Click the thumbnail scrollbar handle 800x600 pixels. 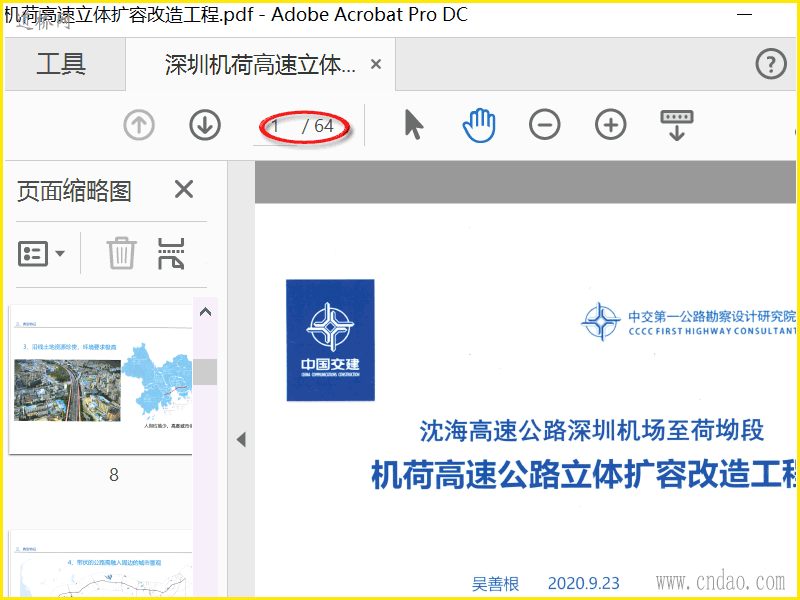pos(205,371)
